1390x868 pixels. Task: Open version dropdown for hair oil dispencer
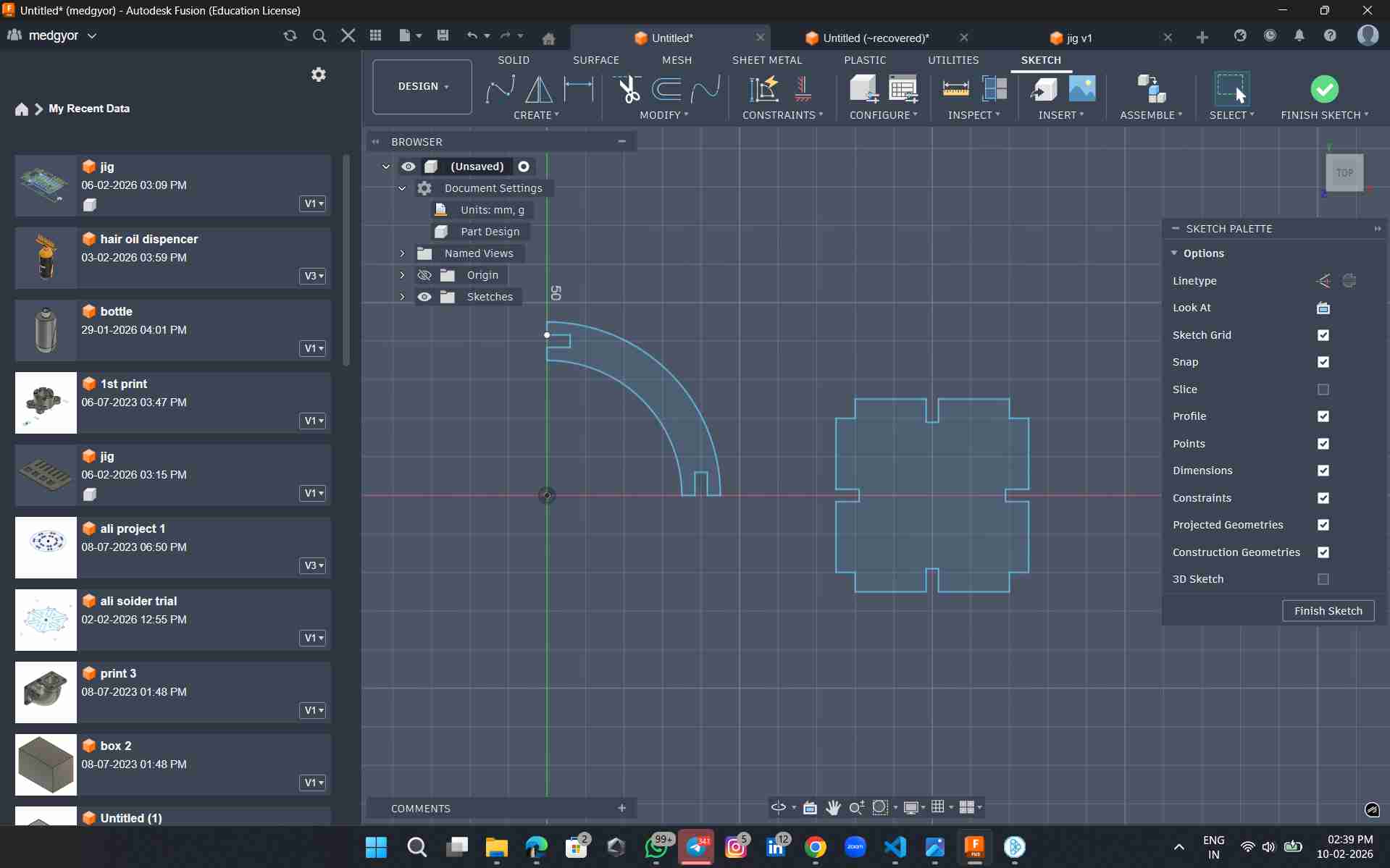click(313, 276)
